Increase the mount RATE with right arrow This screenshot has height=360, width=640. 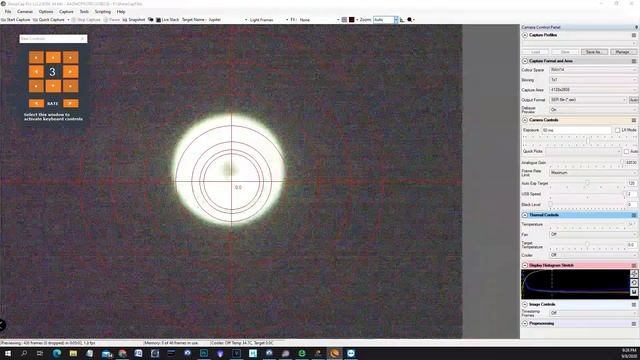(70, 103)
